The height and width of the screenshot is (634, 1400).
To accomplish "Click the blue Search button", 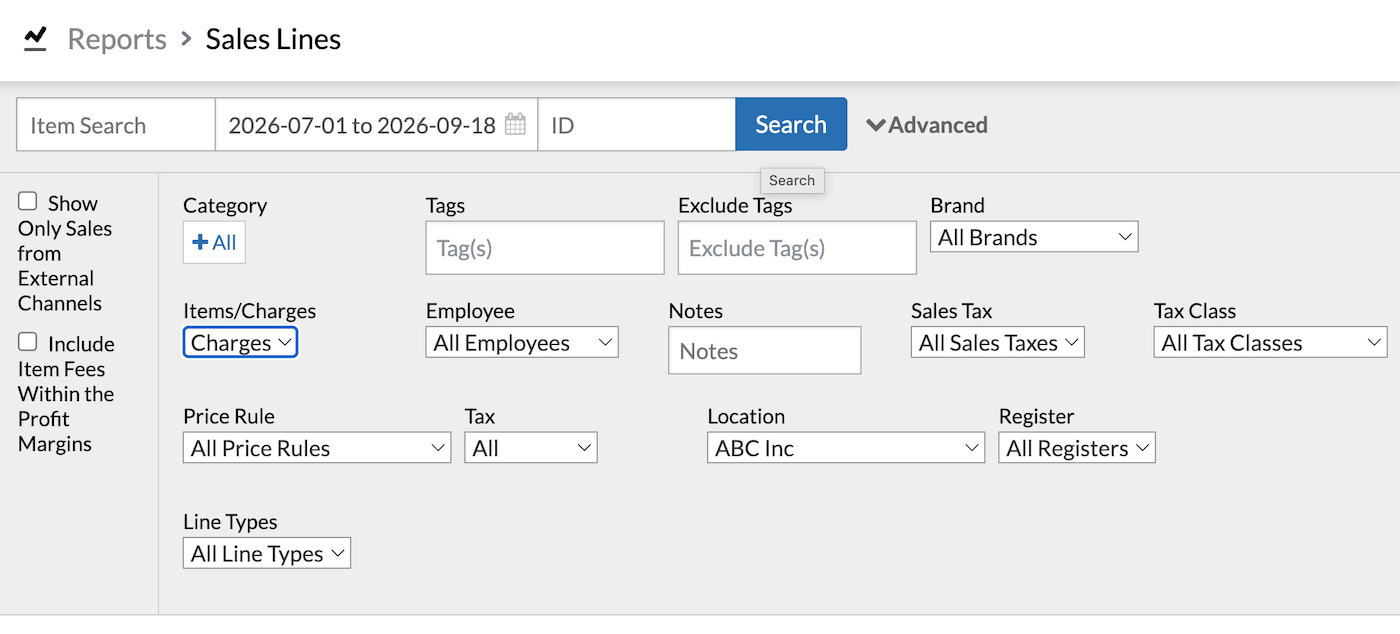I will coord(791,124).
